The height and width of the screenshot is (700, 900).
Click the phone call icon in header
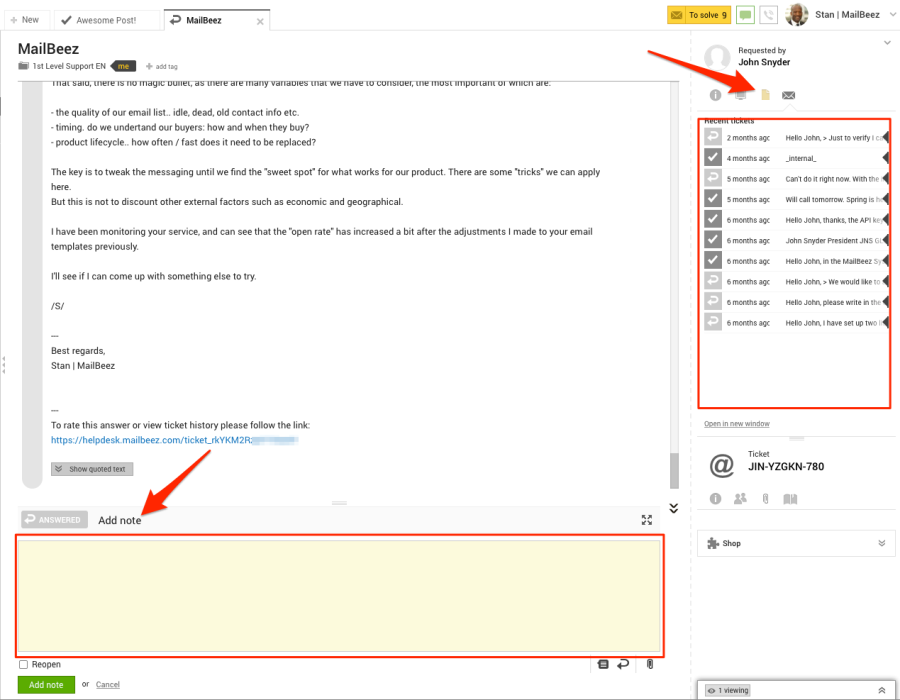pyautogui.click(x=768, y=15)
